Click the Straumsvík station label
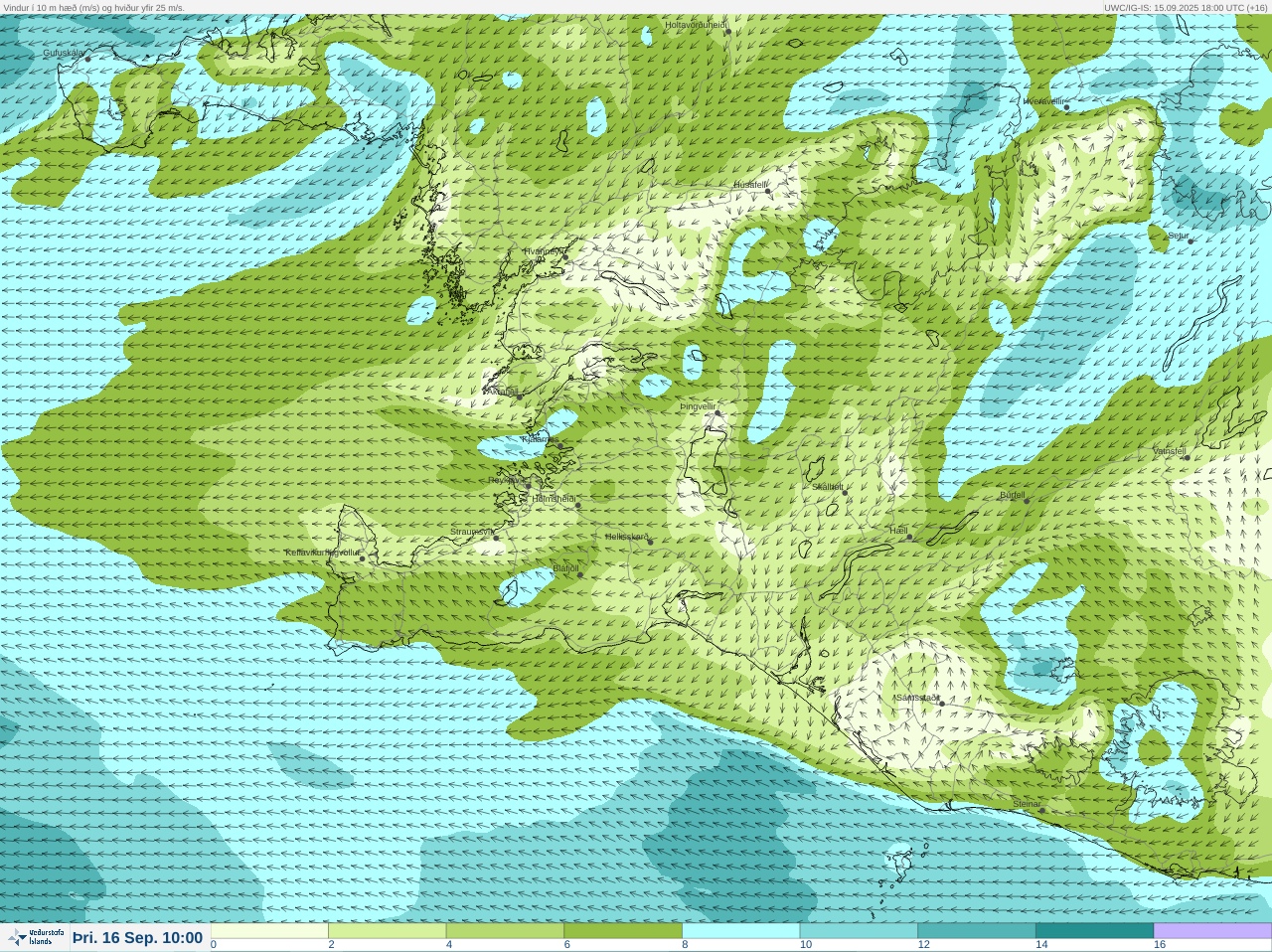Screen dimensions: 1272x952 [x=472, y=532]
